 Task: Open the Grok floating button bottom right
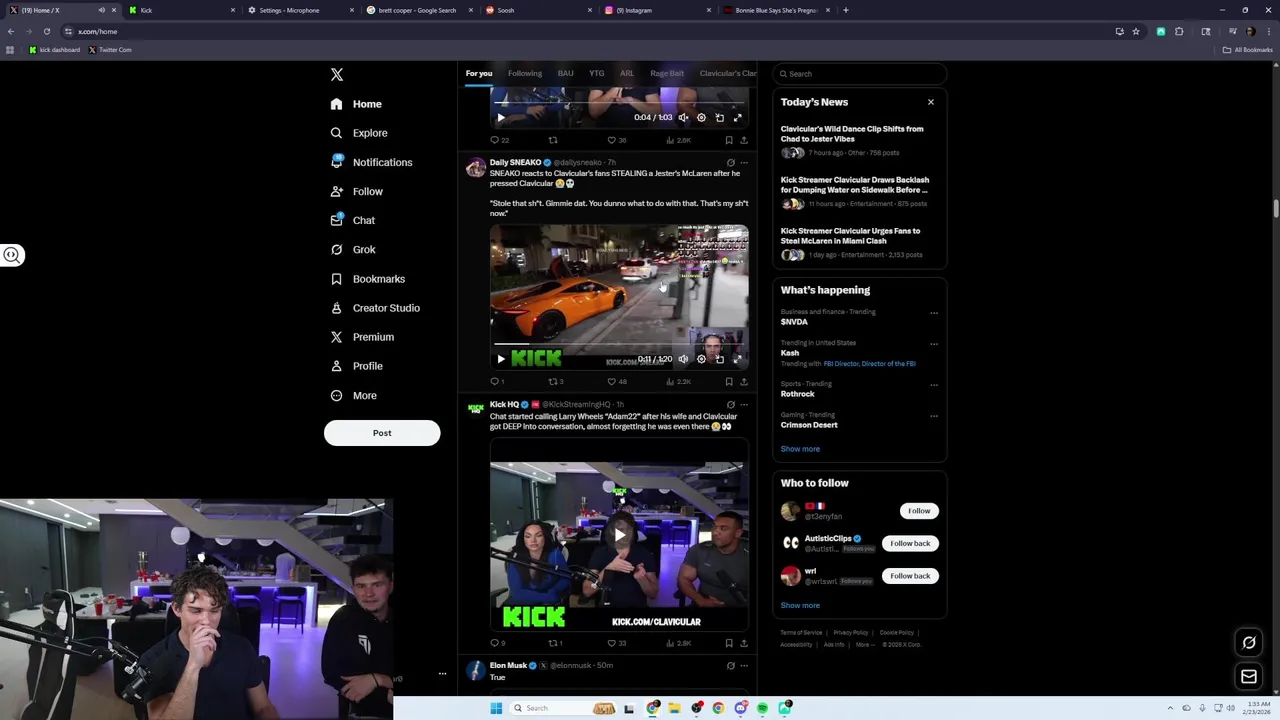(1249, 643)
